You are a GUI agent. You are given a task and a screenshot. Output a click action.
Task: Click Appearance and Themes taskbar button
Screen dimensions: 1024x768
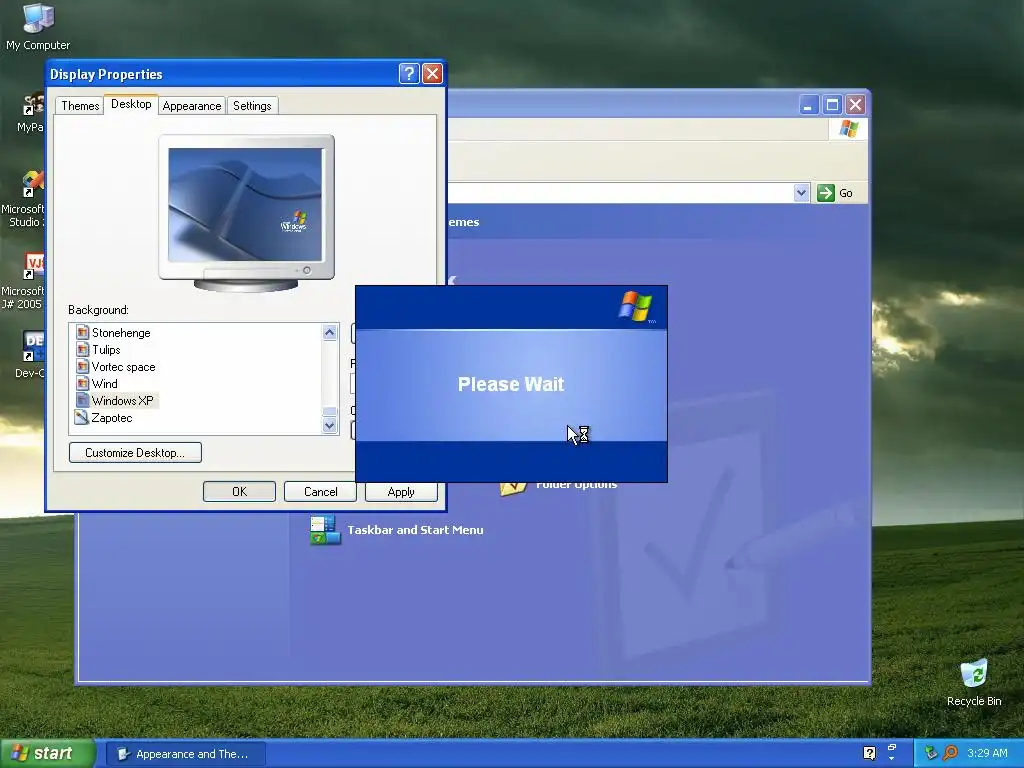tap(185, 754)
